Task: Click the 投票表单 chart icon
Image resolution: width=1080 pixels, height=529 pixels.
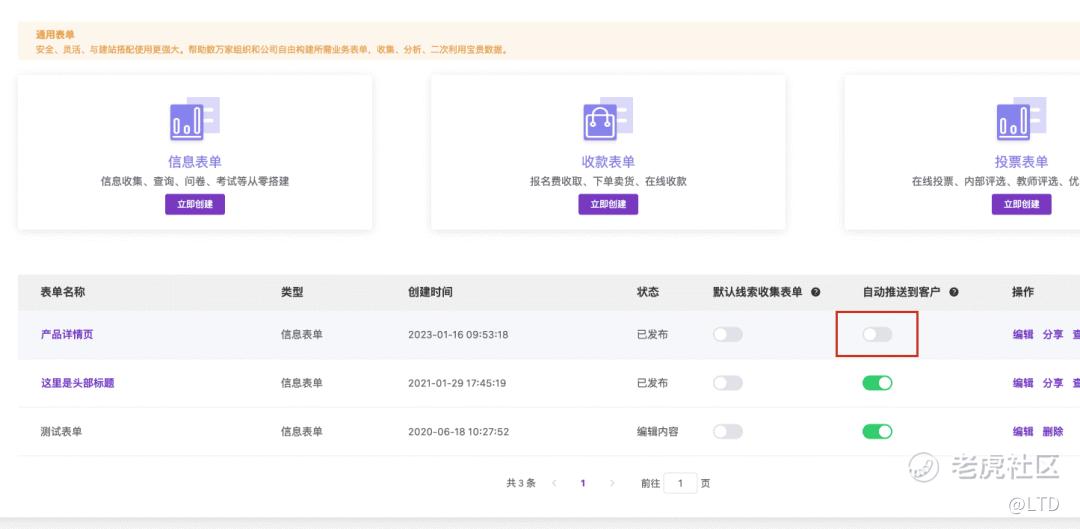Action: (1021, 119)
